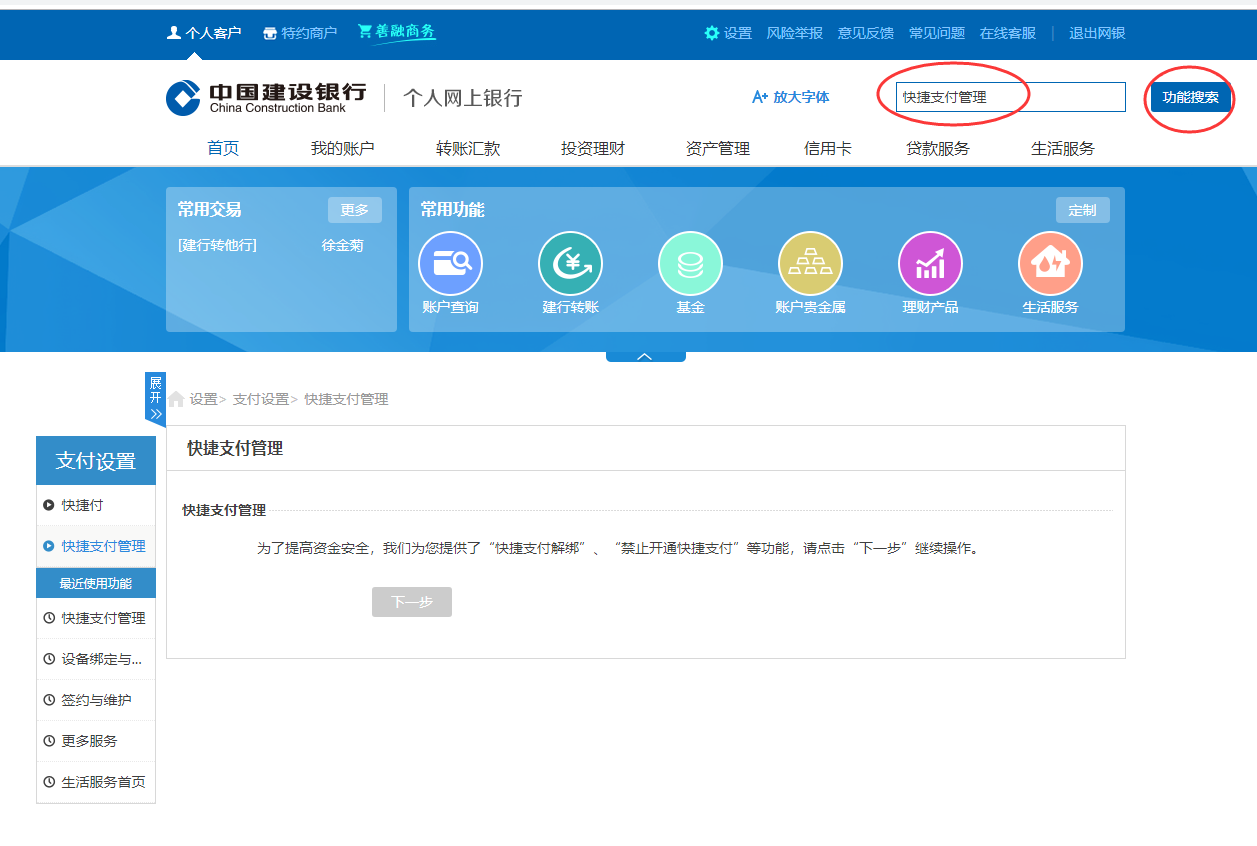Click the 支付设置 sidebar header
This screenshot has height=846, width=1257.
(x=96, y=461)
